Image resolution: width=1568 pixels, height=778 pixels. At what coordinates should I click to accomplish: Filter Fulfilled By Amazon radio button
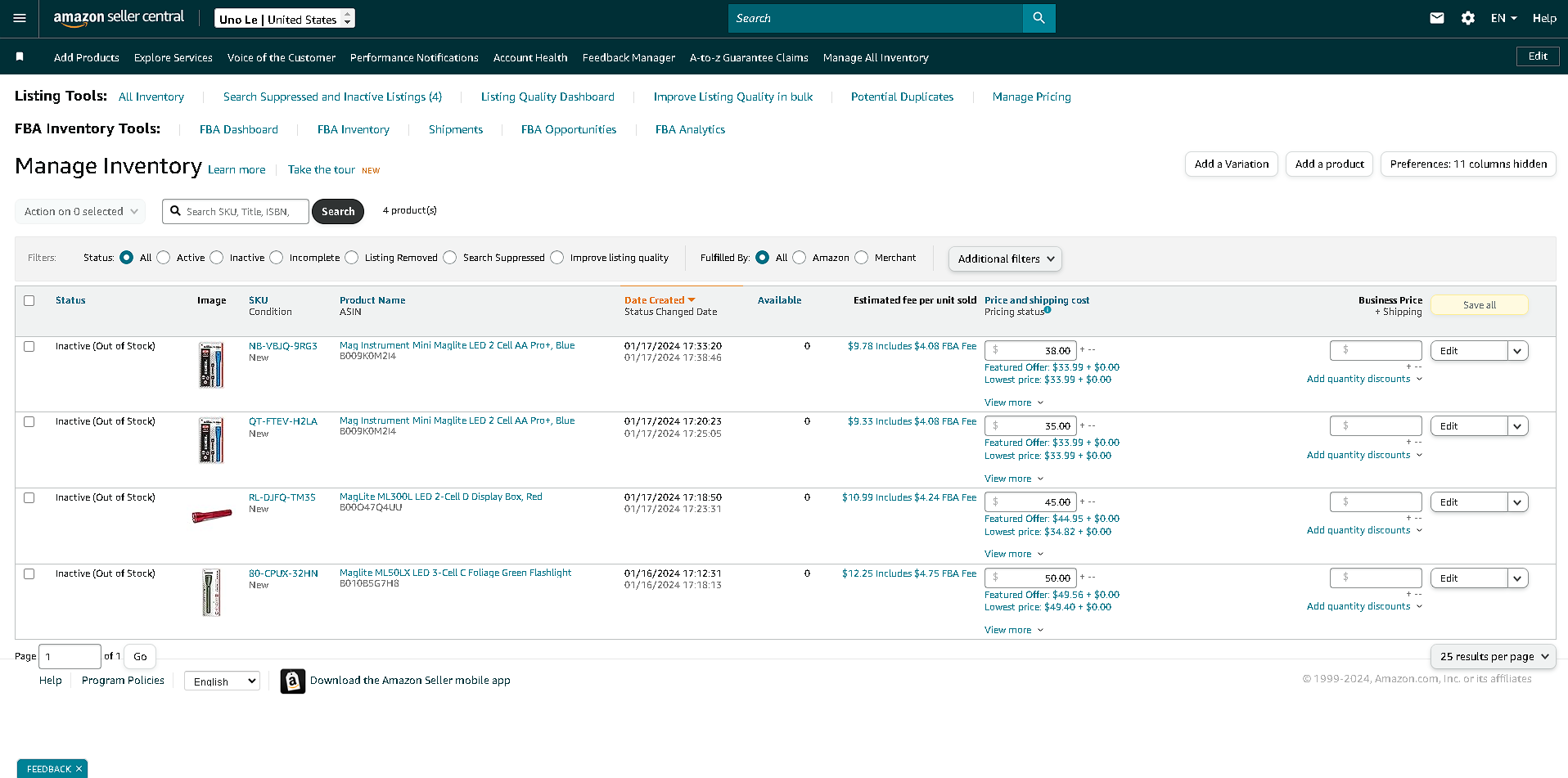pos(800,258)
